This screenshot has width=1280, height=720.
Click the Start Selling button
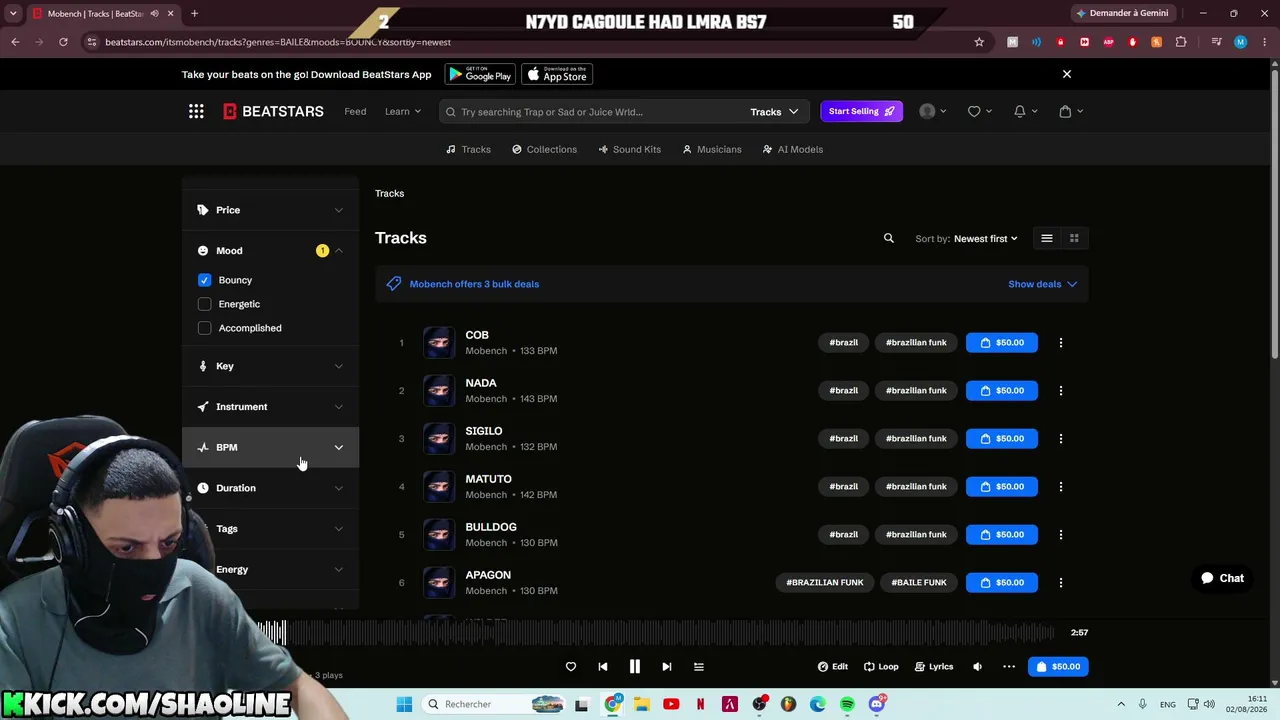[x=861, y=111]
